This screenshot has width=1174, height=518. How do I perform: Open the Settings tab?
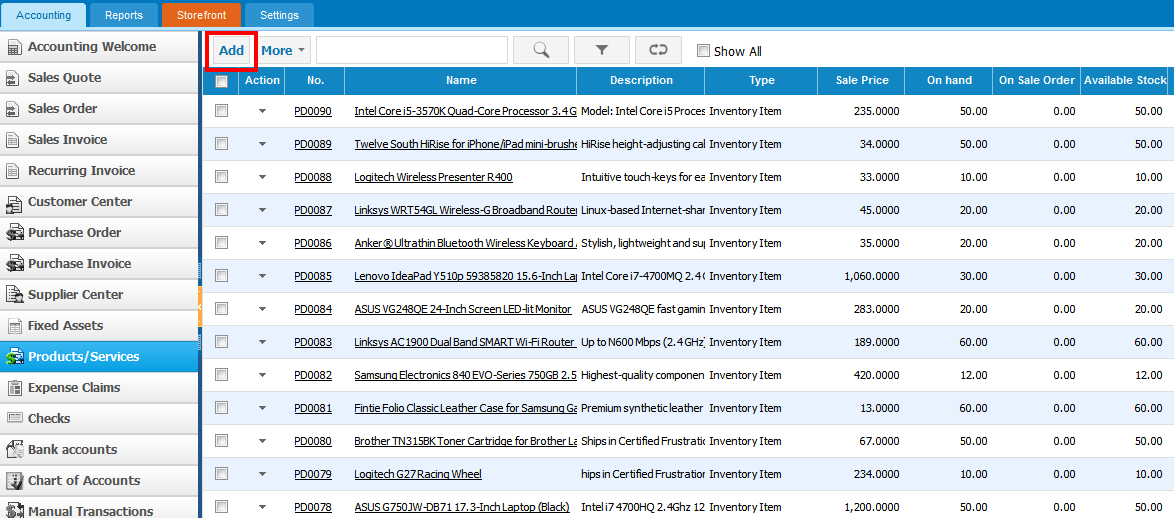pos(280,15)
